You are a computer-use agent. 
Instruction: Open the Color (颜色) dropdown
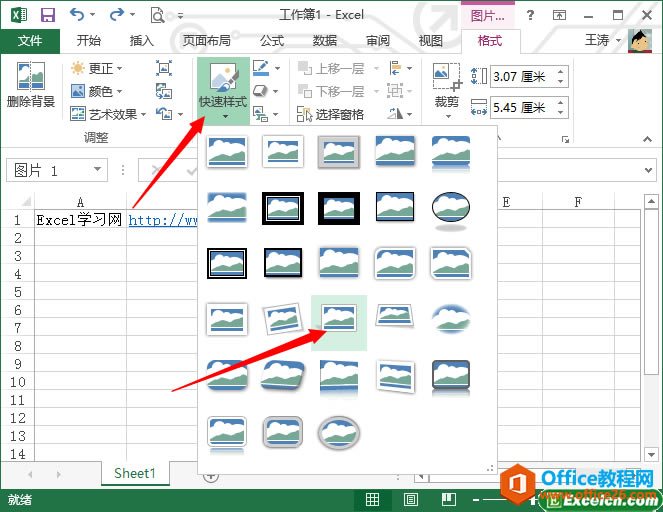point(96,91)
